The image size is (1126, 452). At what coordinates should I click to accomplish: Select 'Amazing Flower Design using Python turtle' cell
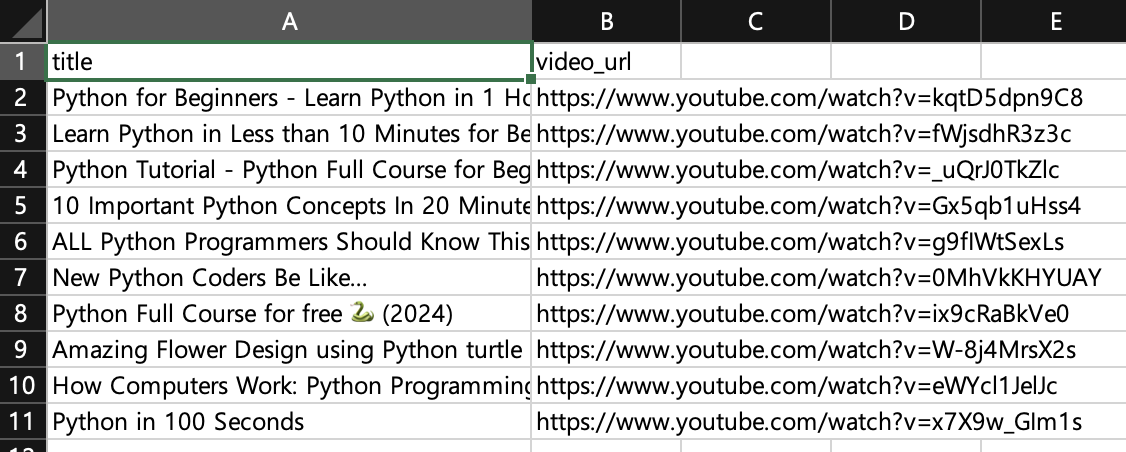pos(289,349)
